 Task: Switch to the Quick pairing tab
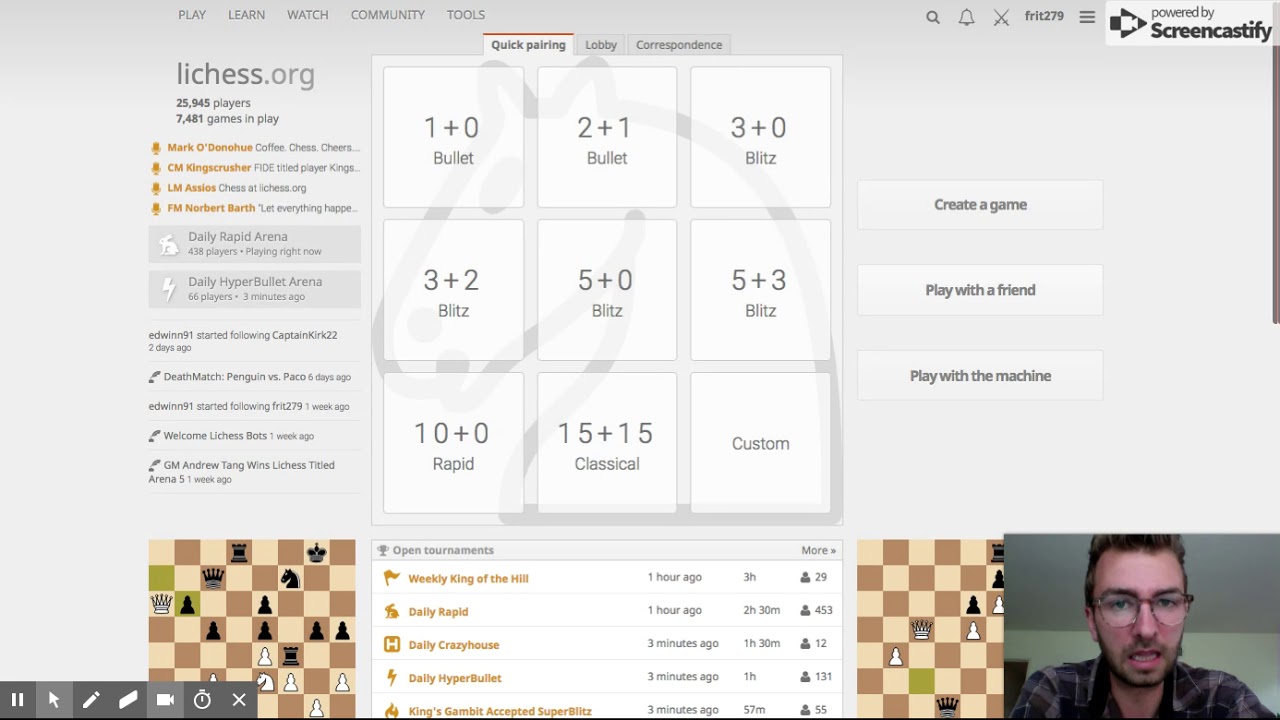[528, 45]
